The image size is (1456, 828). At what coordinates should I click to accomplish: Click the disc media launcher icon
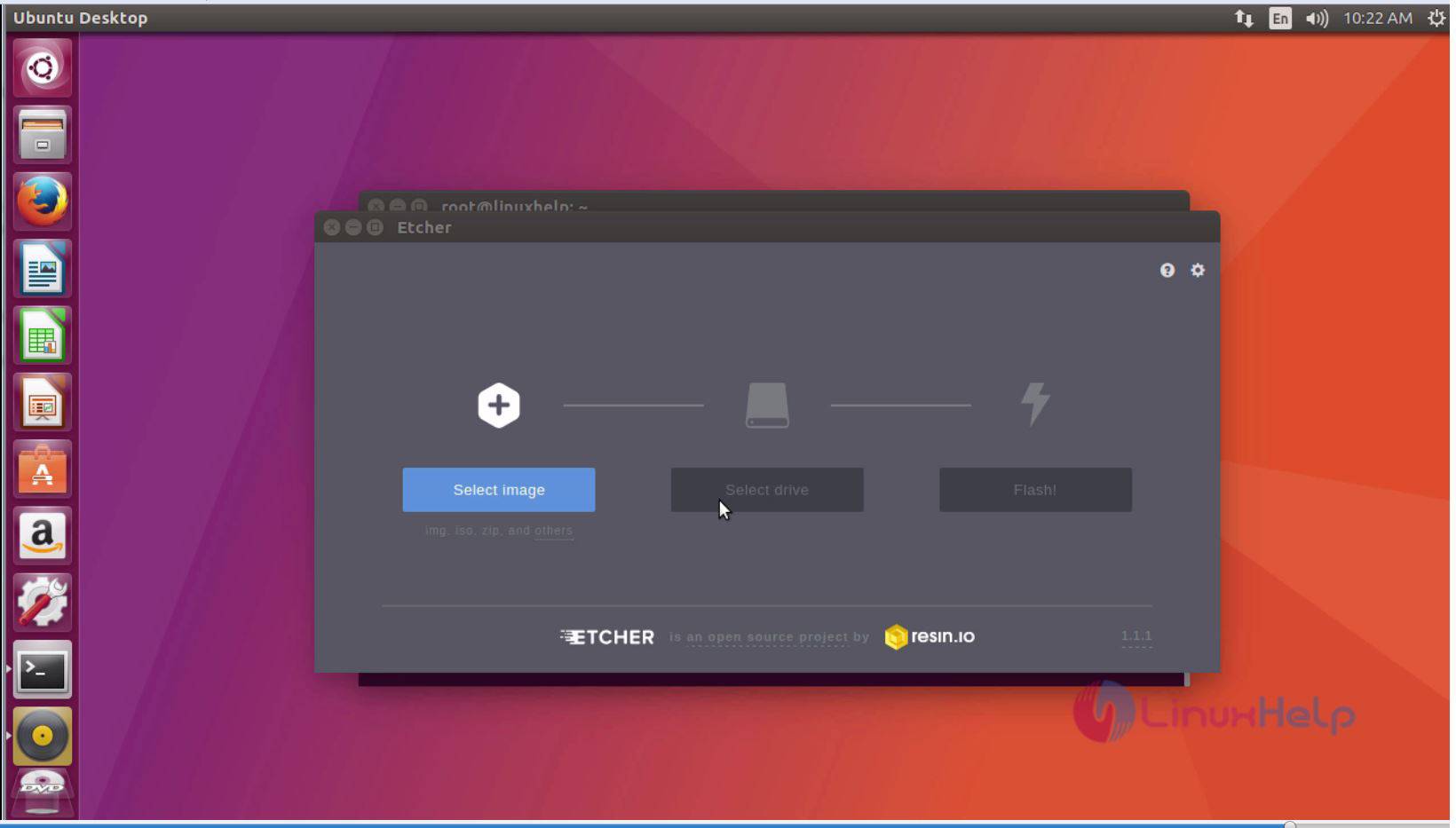pos(42,736)
